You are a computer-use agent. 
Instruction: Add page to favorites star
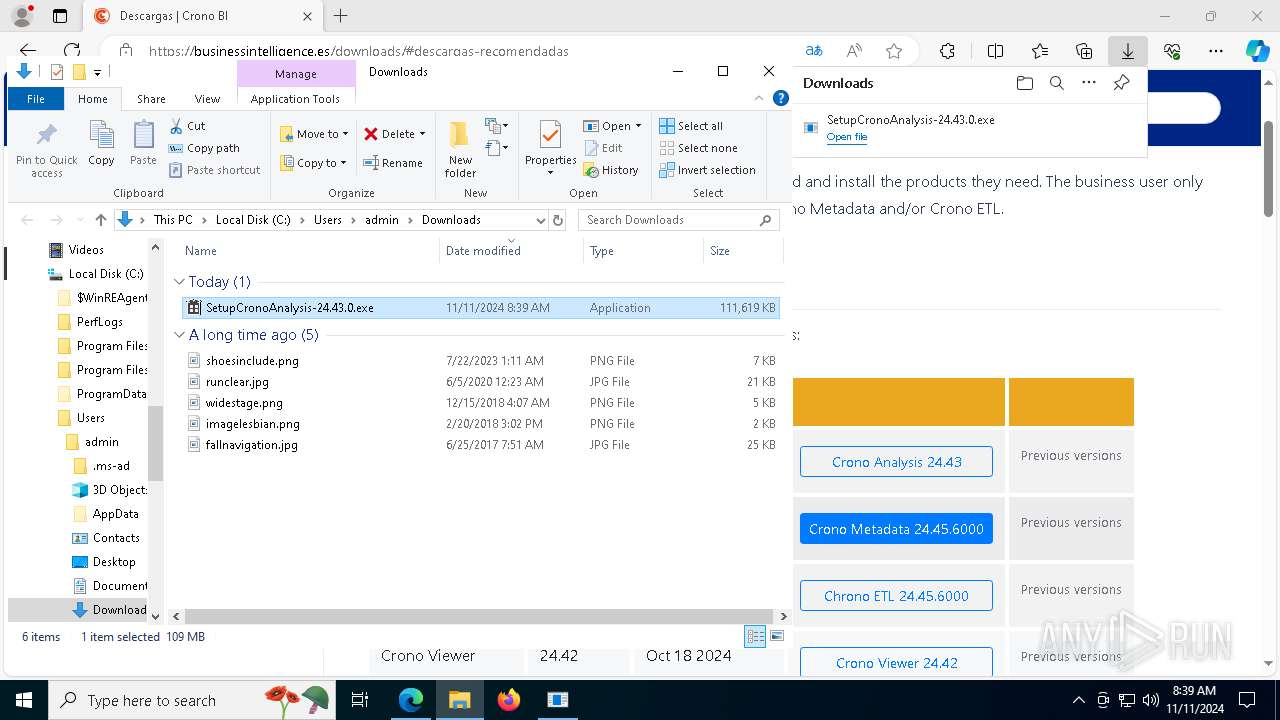click(x=893, y=51)
